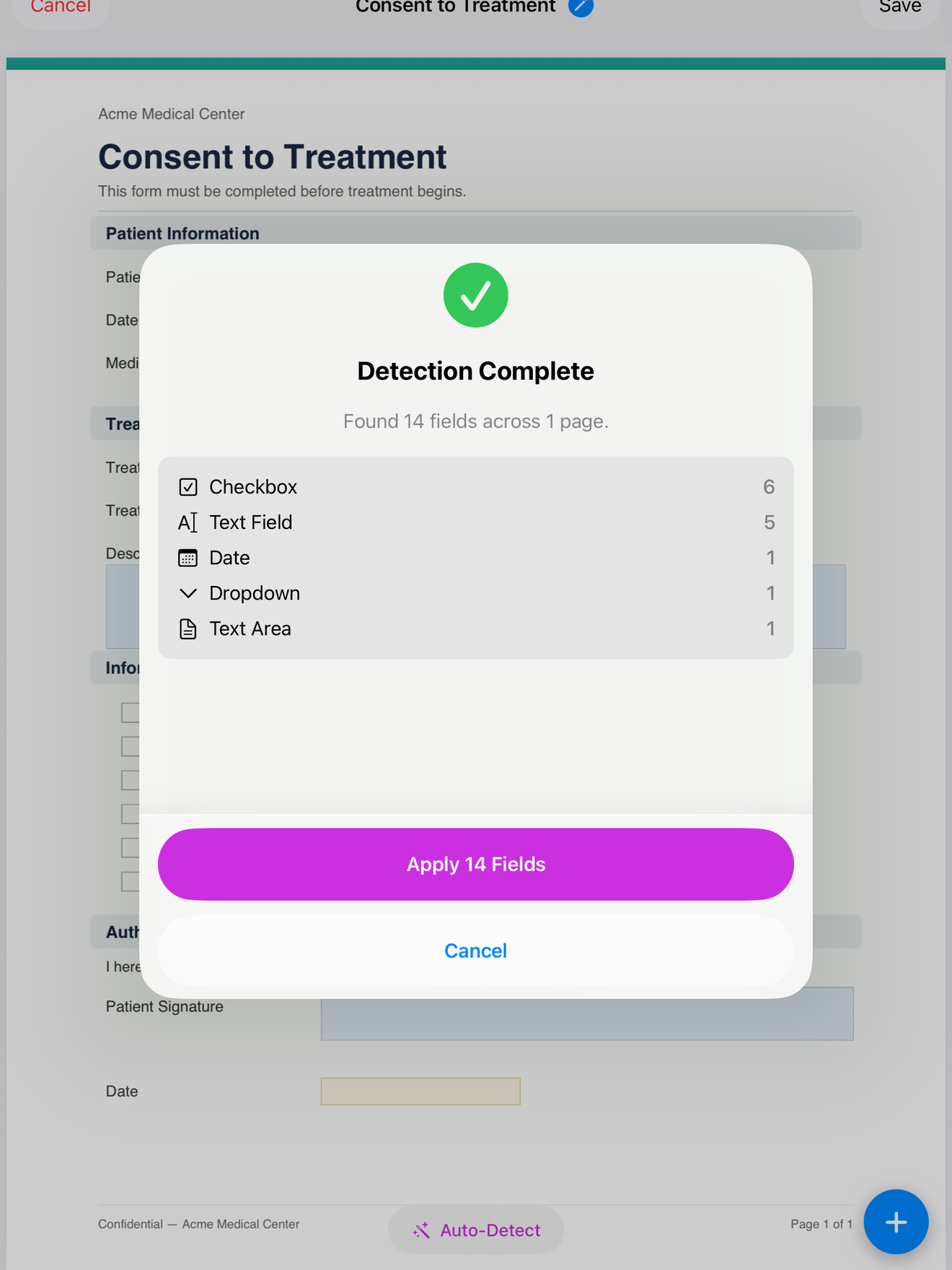Image resolution: width=952 pixels, height=1270 pixels.
Task: Tap the Dropdown chevron icon
Action: point(188,593)
